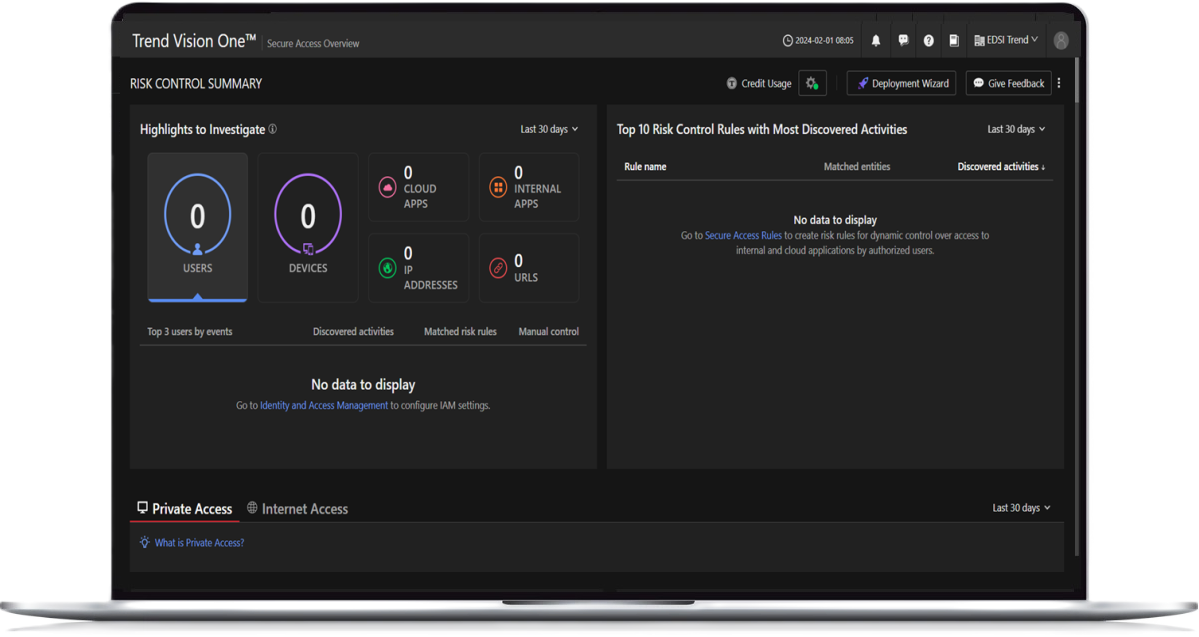Viewport: 1199px width, 637px height.
Task: Open the documentation book icon in header
Action: (x=954, y=41)
